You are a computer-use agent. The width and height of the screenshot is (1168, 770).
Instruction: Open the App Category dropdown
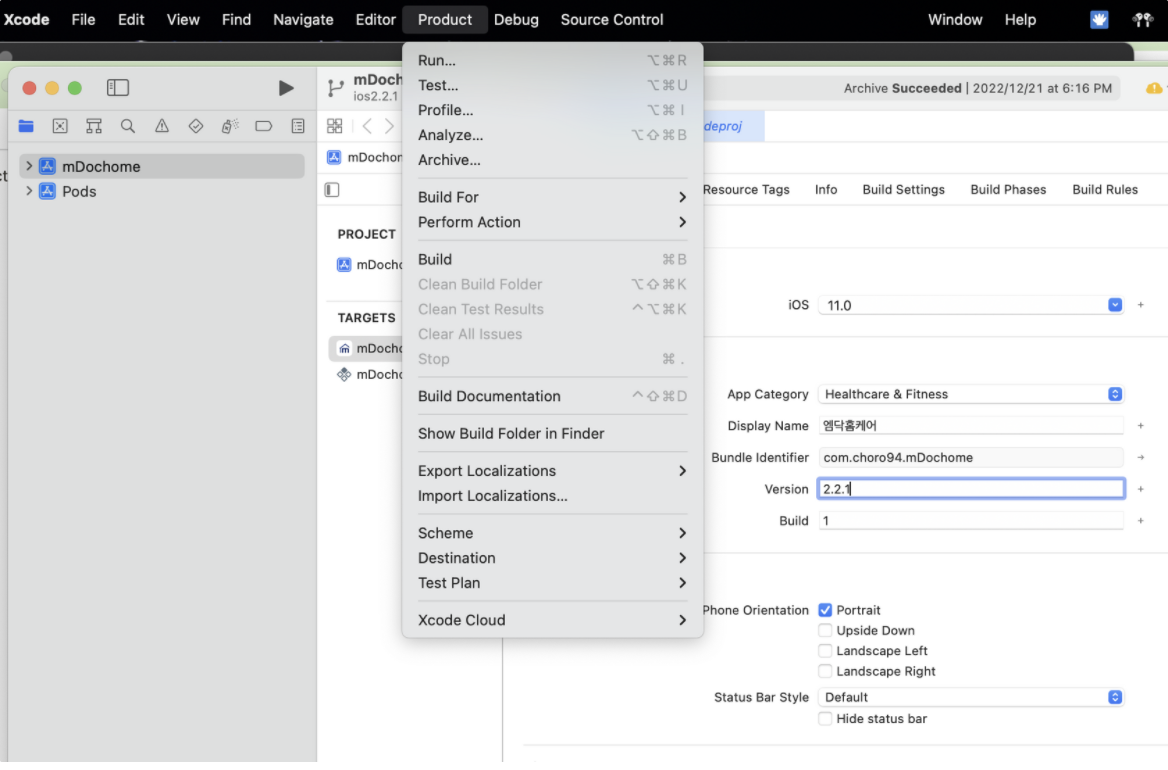pyautogui.click(x=971, y=394)
